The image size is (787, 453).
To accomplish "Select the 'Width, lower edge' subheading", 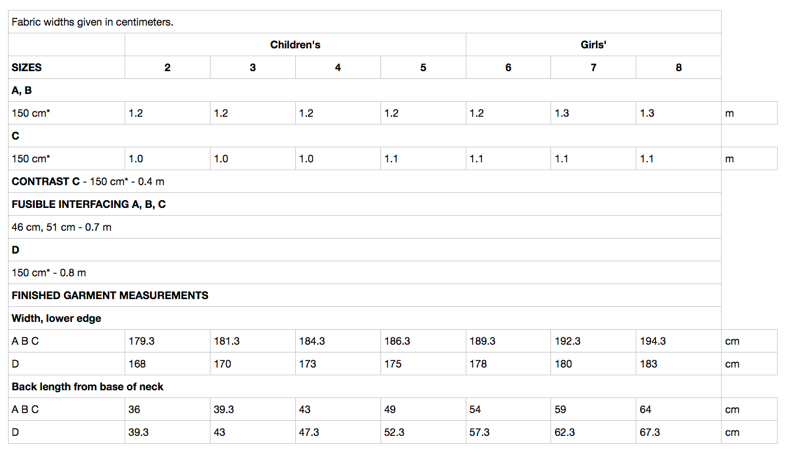I will (x=56, y=319).
